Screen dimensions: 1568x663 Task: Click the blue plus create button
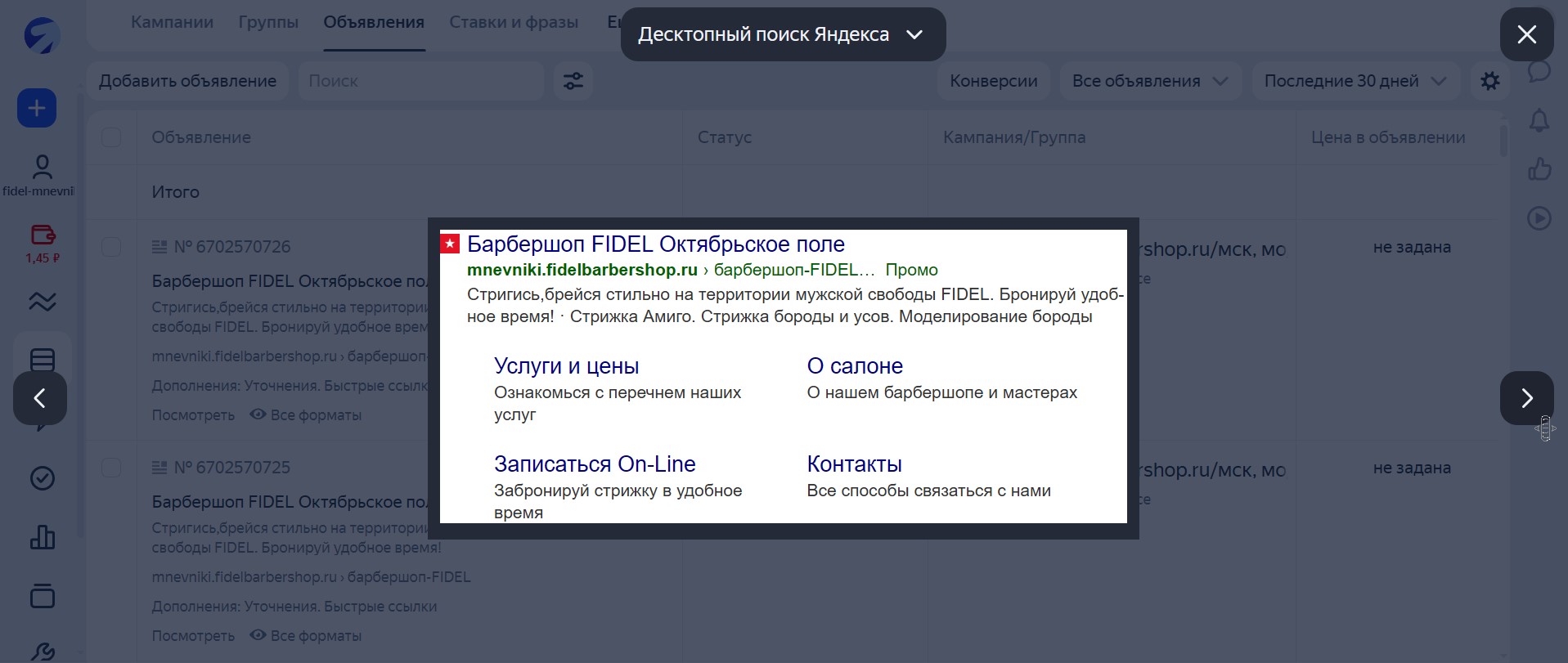(37, 108)
